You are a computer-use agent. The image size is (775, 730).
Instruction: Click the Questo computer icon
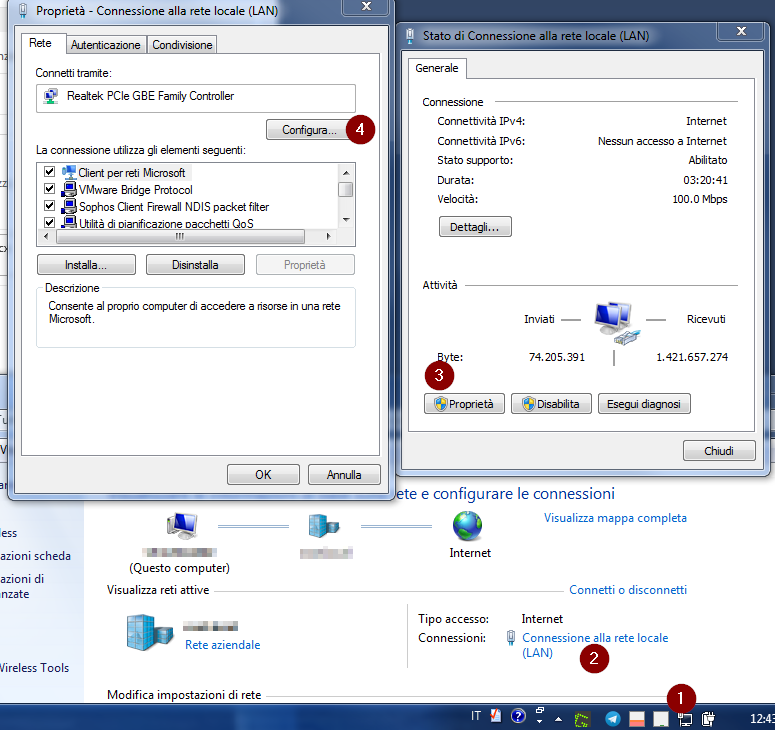tap(180, 525)
